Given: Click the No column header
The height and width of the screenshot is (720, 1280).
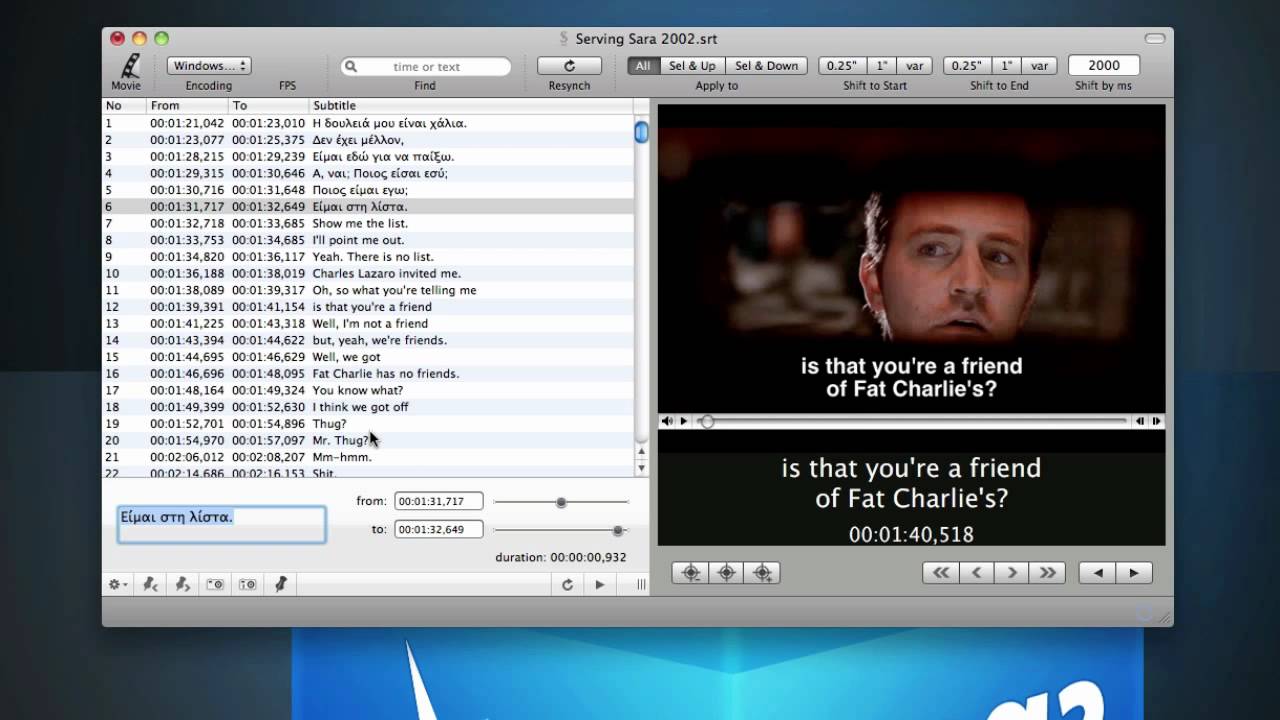Looking at the screenshot, I should (124, 105).
